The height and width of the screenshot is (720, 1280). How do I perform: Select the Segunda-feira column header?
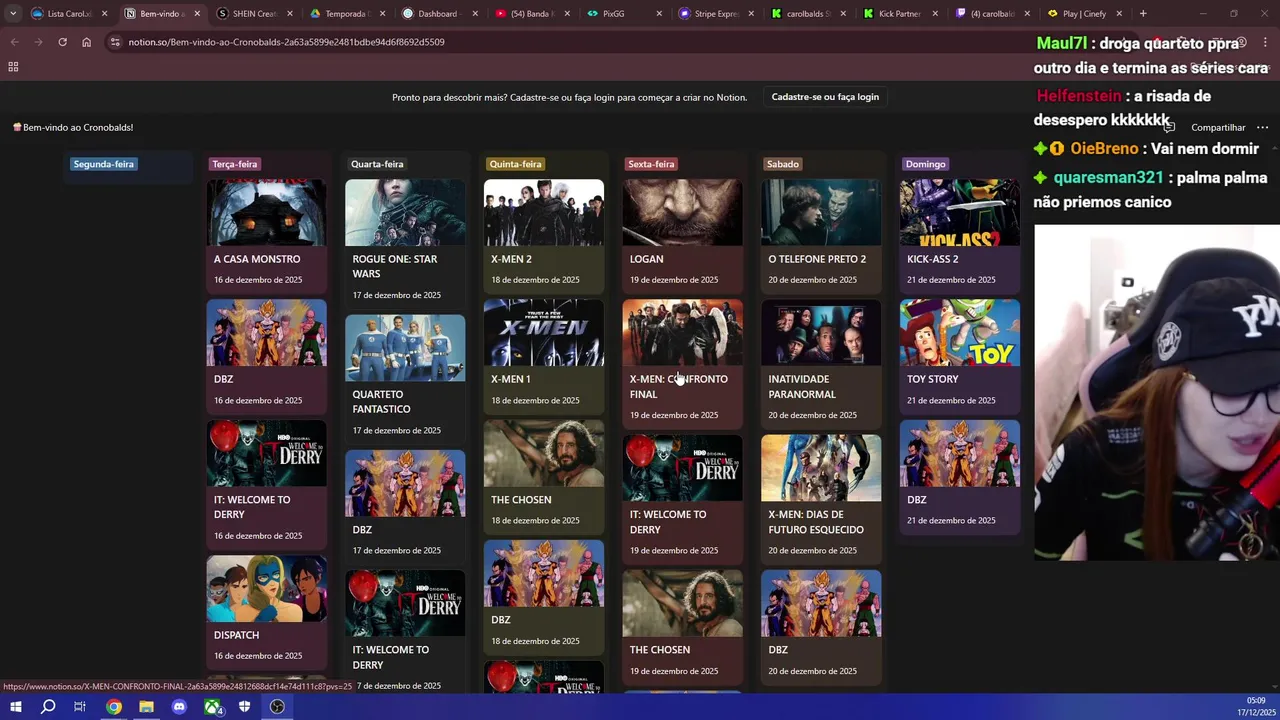[x=103, y=164]
